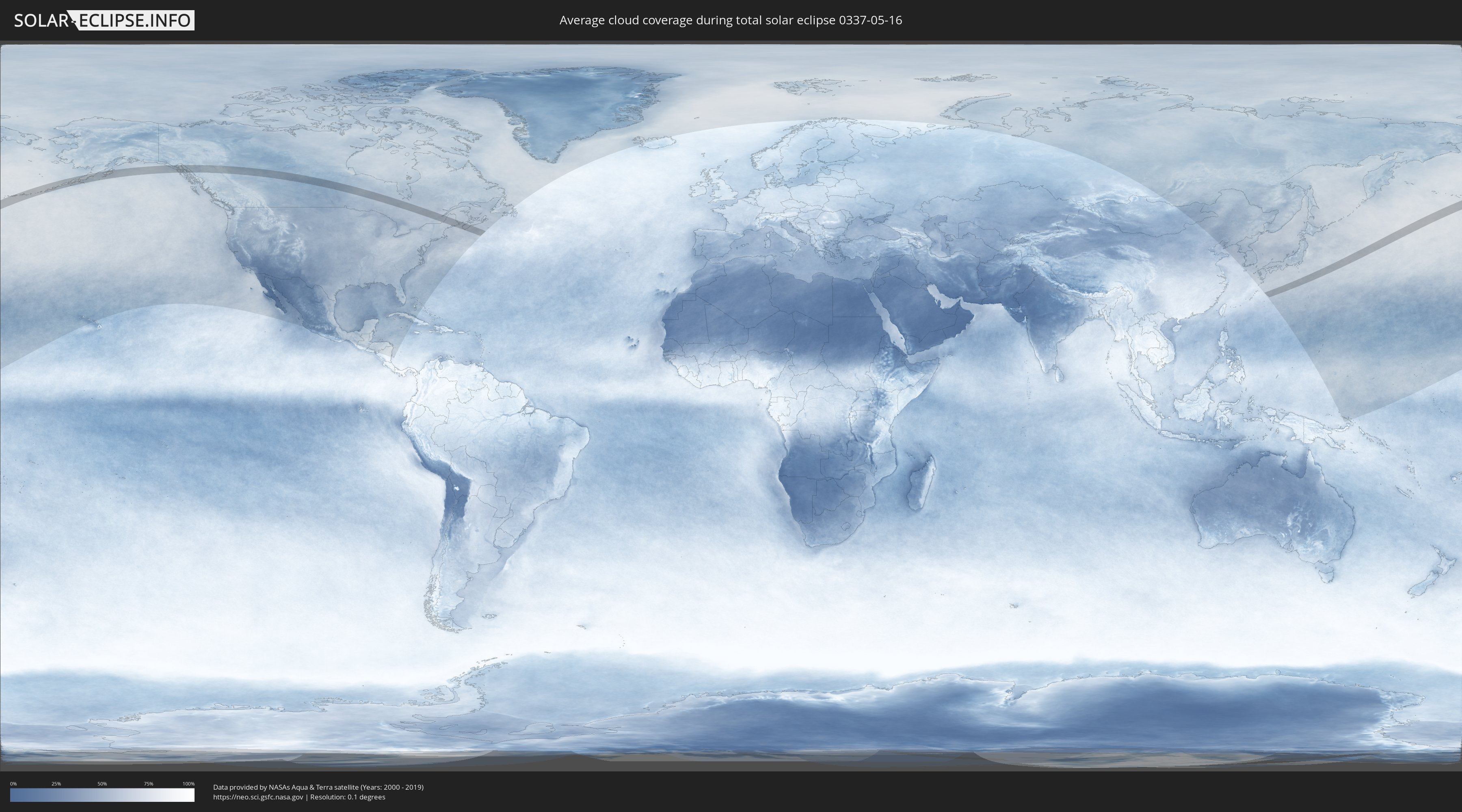The image size is (1462, 812).
Task: Click the '50%' legend label
Action: tap(102, 784)
